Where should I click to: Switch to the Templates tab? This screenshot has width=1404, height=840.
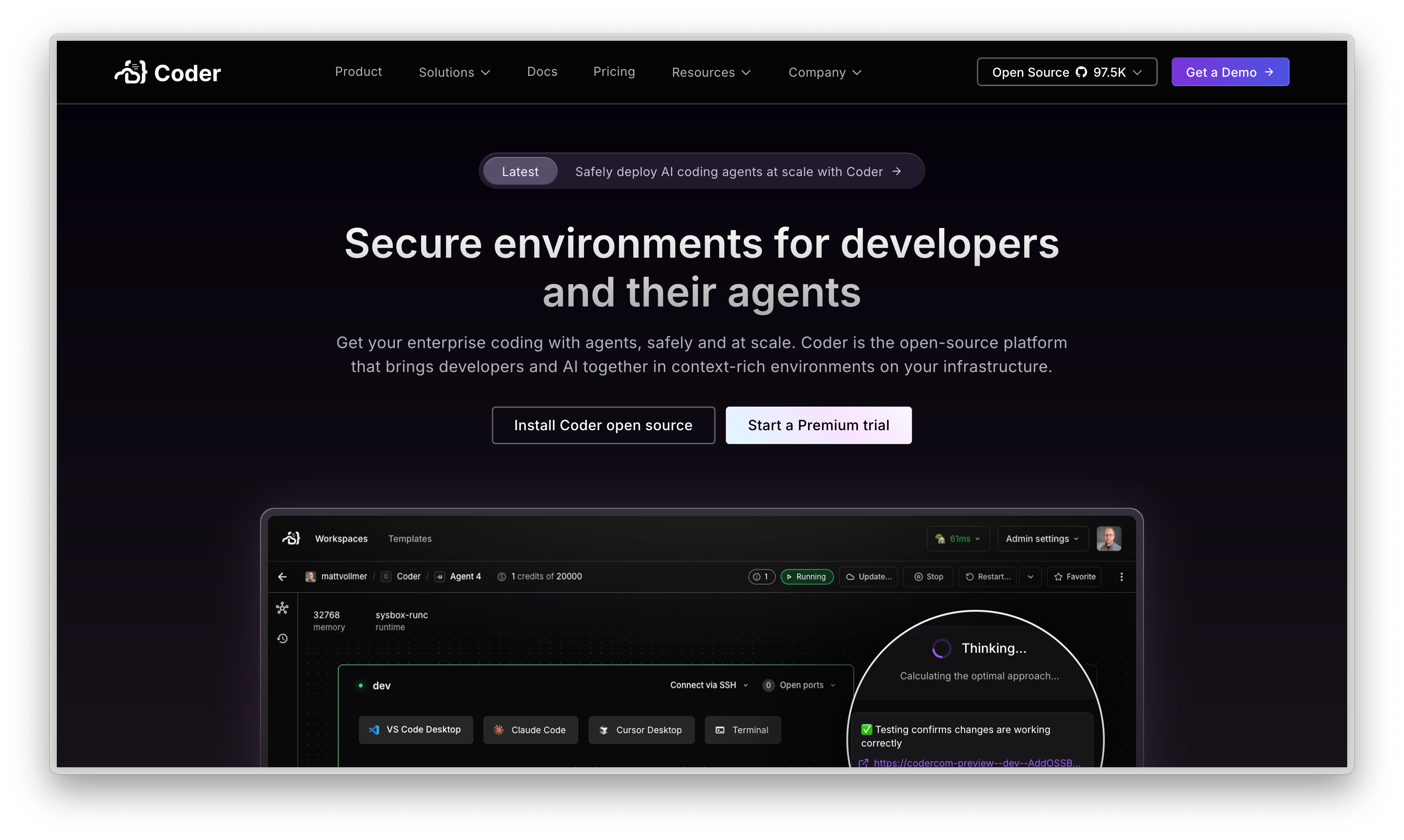click(410, 539)
